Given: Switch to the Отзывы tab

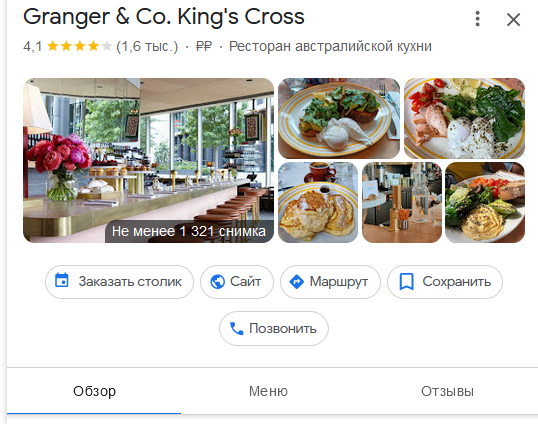Looking at the screenshot, I should [447, 391].
